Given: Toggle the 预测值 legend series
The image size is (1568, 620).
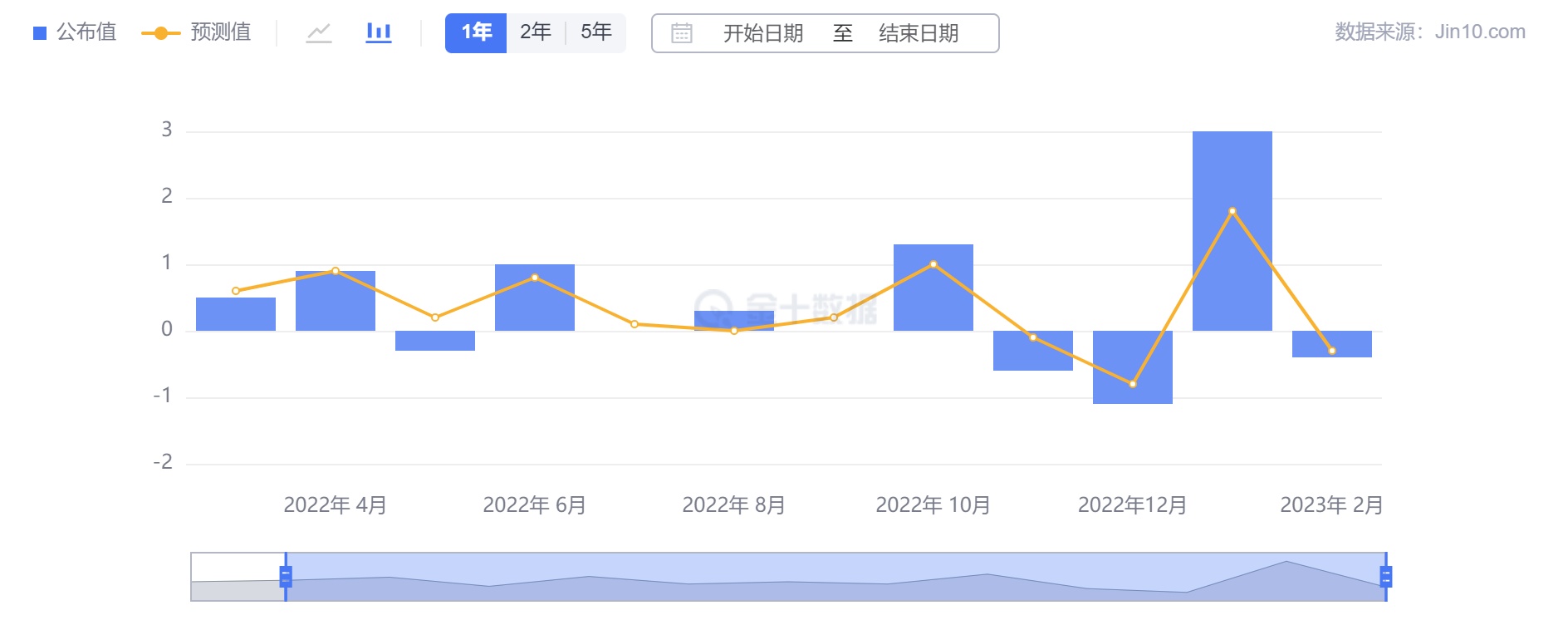Looking at the screenshot, I should coord(197,32).
